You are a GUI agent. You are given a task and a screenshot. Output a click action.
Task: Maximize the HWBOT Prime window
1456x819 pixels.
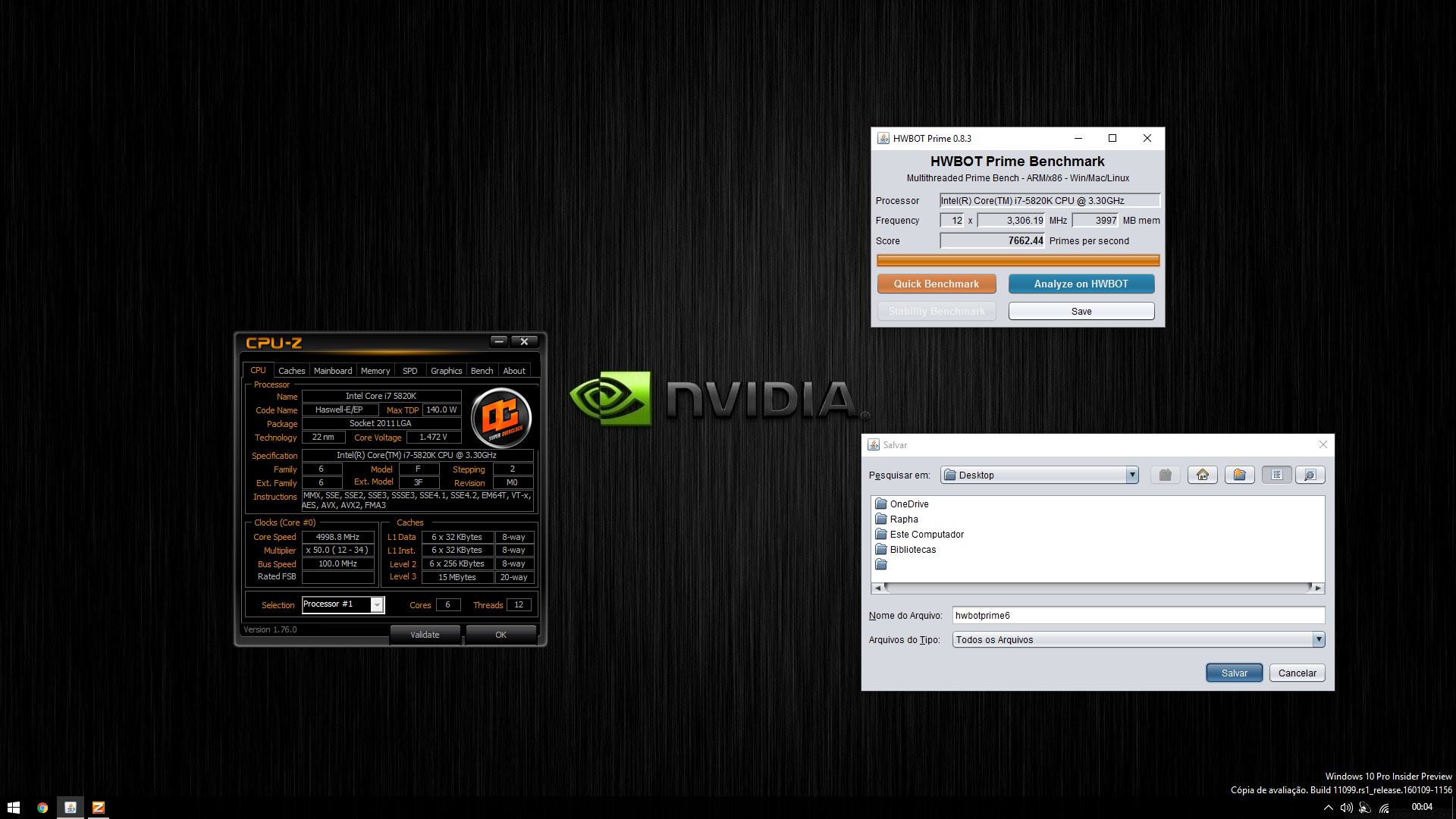click(1112, 138)
